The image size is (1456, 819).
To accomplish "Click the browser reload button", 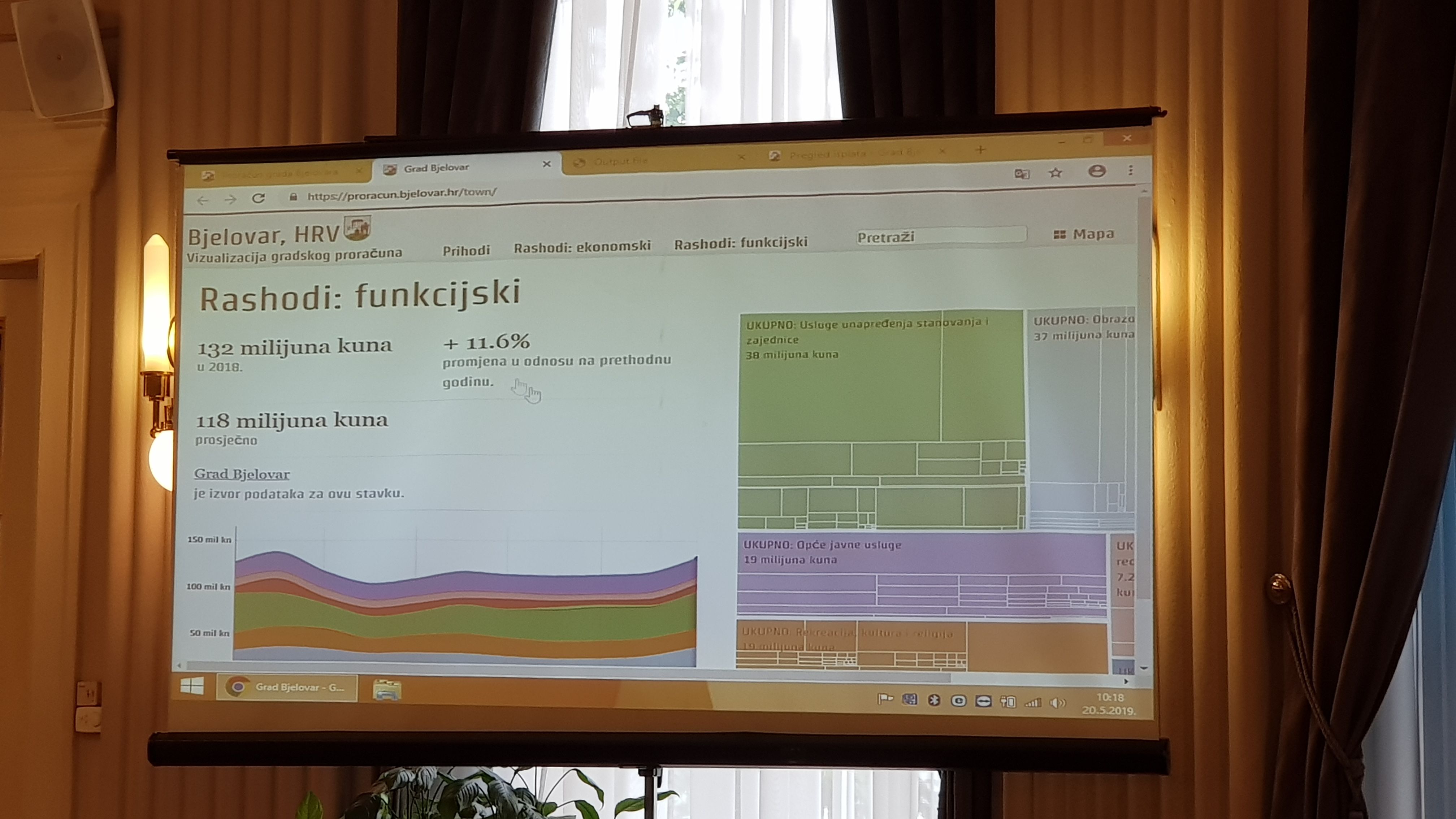I will point(258,198).
